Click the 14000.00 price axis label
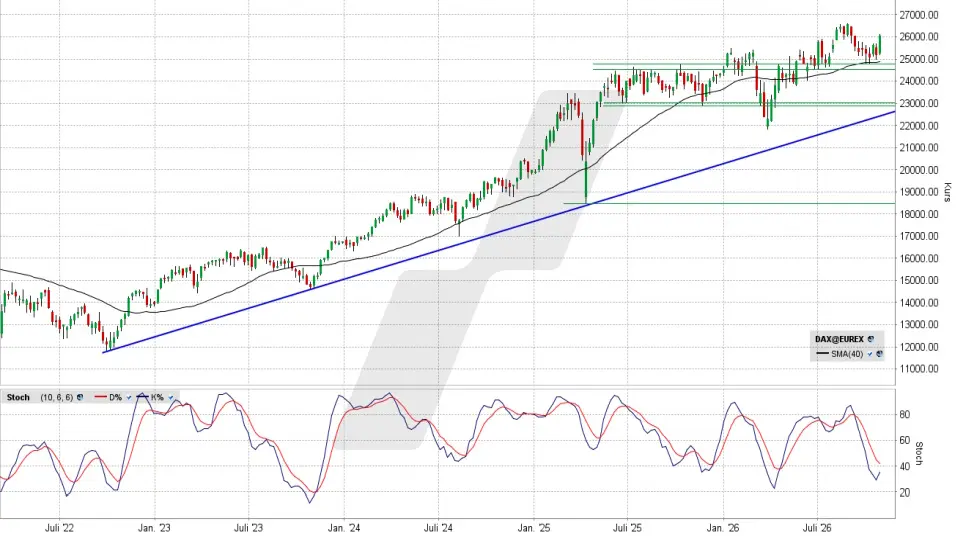 tap(918, 302)
